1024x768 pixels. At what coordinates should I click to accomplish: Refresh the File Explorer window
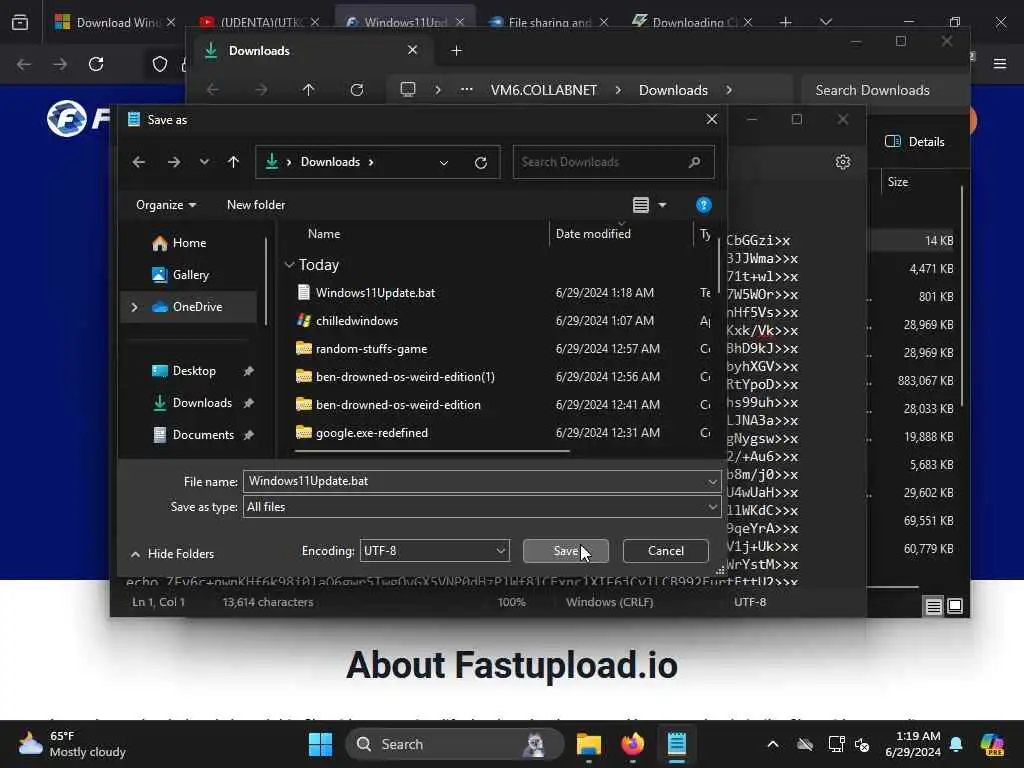click(x=357, y=90)
